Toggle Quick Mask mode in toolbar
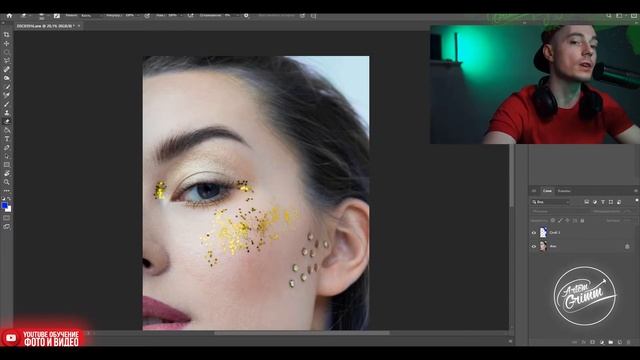 [x=7, y=218]
